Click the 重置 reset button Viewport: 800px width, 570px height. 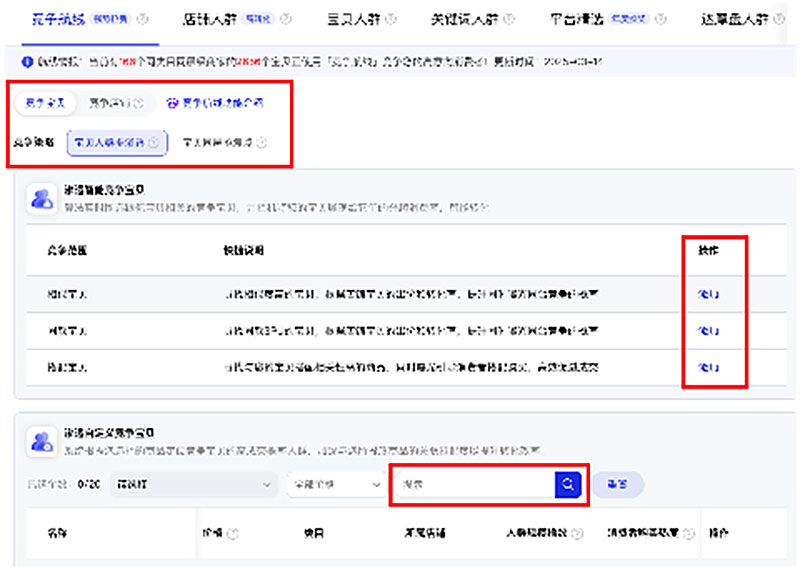[617, 484]
